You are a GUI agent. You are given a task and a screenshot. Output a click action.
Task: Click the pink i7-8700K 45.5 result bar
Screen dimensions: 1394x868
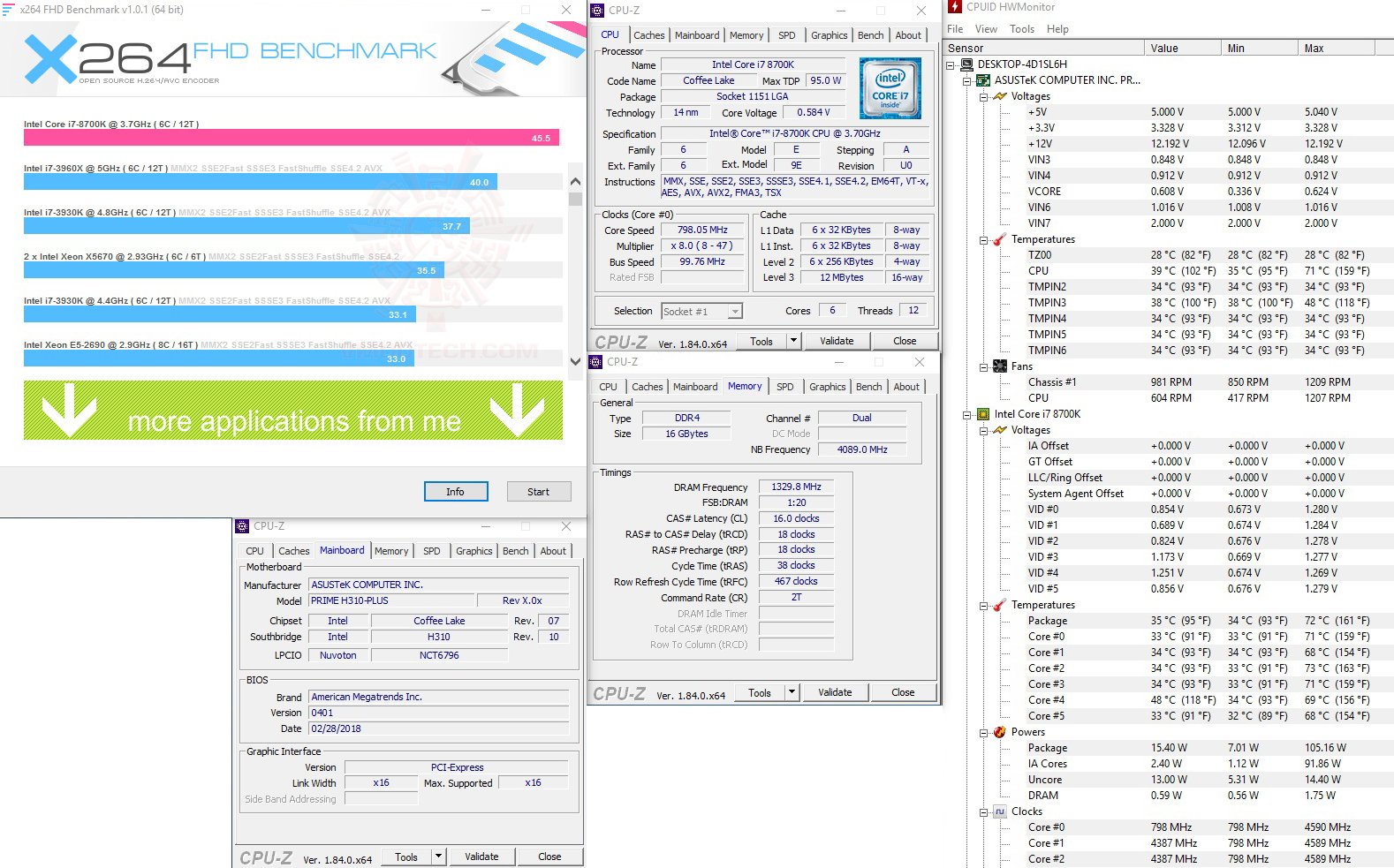(x=292, y=138)
